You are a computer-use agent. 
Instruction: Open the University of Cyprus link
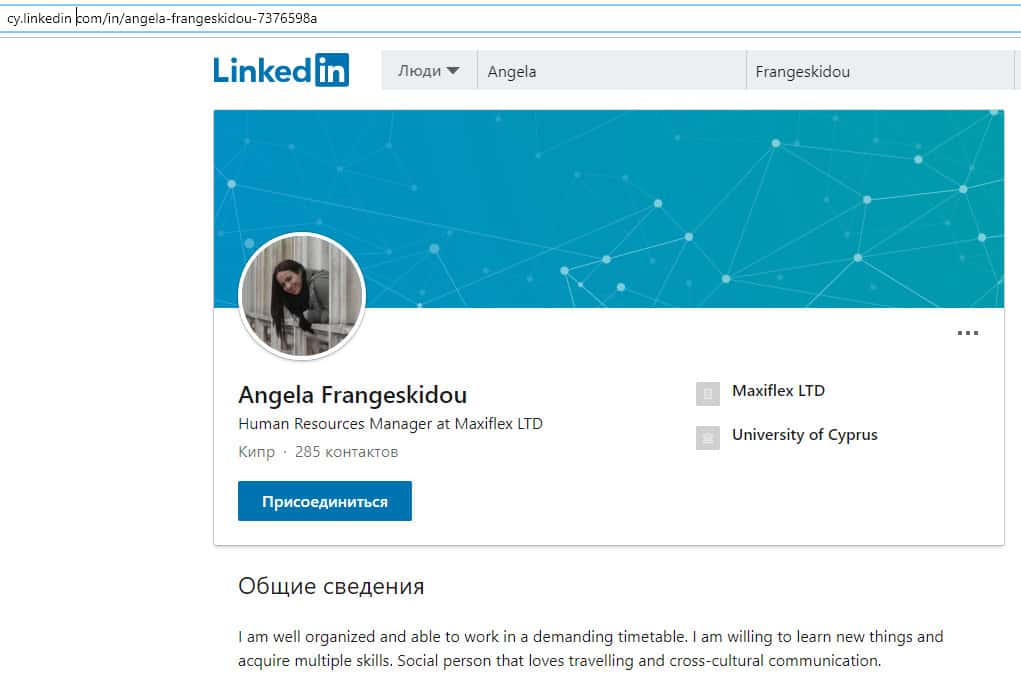[804, 435]
